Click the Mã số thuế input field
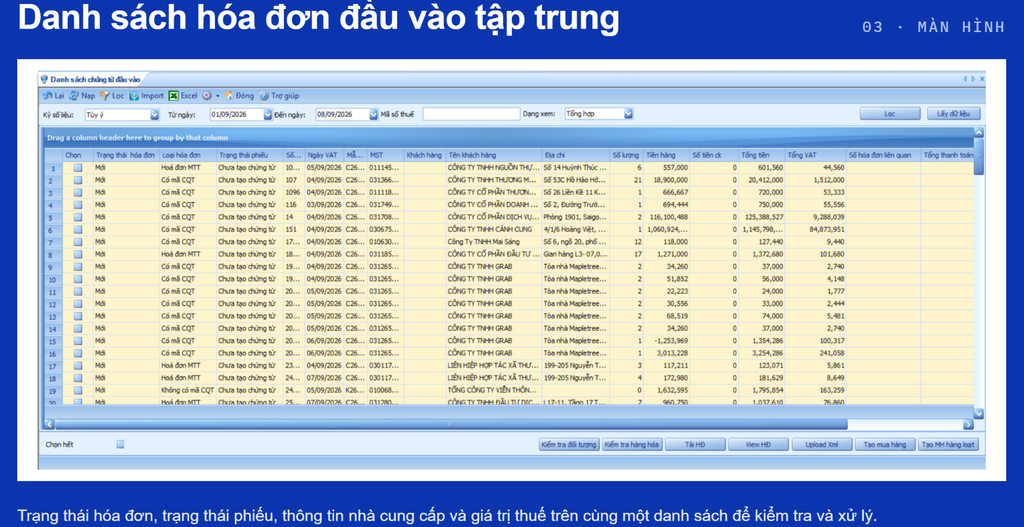1024x527 pixels. 471,114
